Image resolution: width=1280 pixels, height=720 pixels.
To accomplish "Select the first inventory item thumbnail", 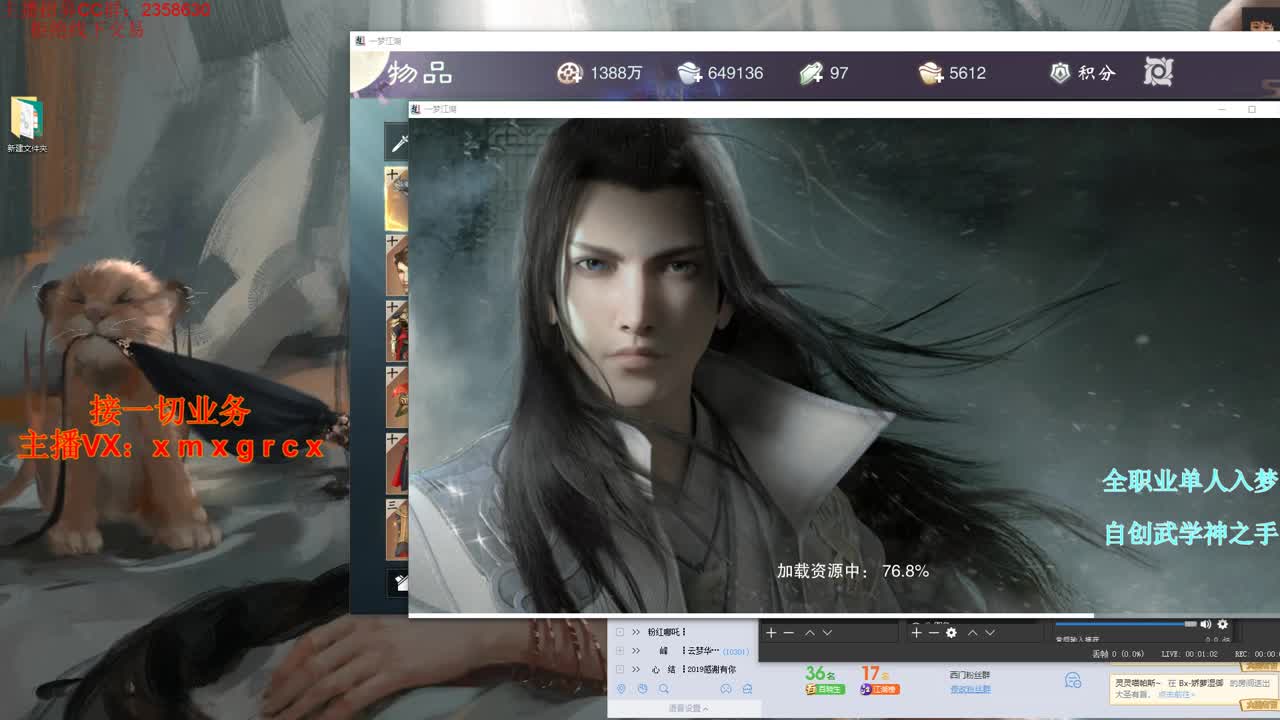I will pos(397,199).
